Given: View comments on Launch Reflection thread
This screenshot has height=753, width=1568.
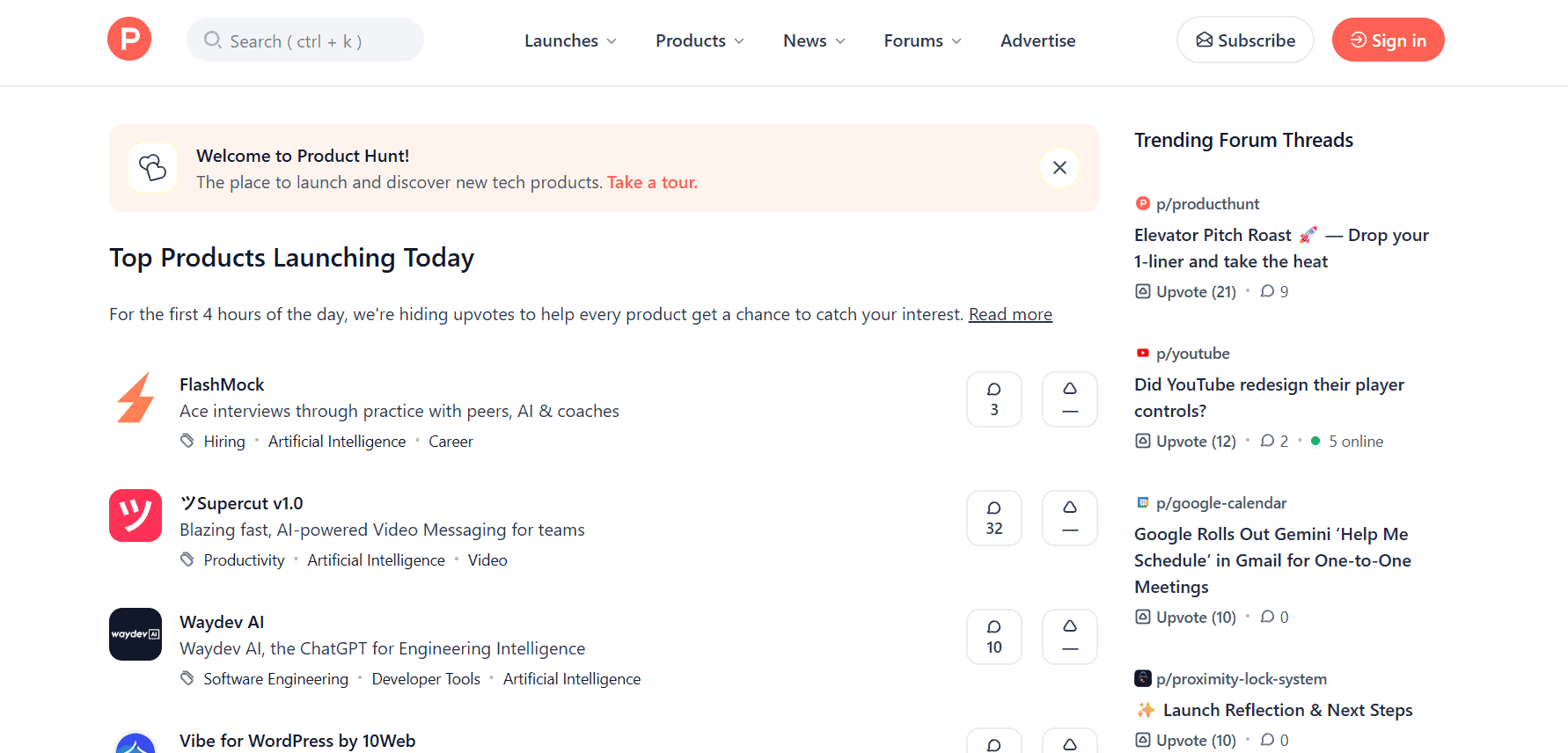Looking at the screenshot, I should tap(1274, 741).
